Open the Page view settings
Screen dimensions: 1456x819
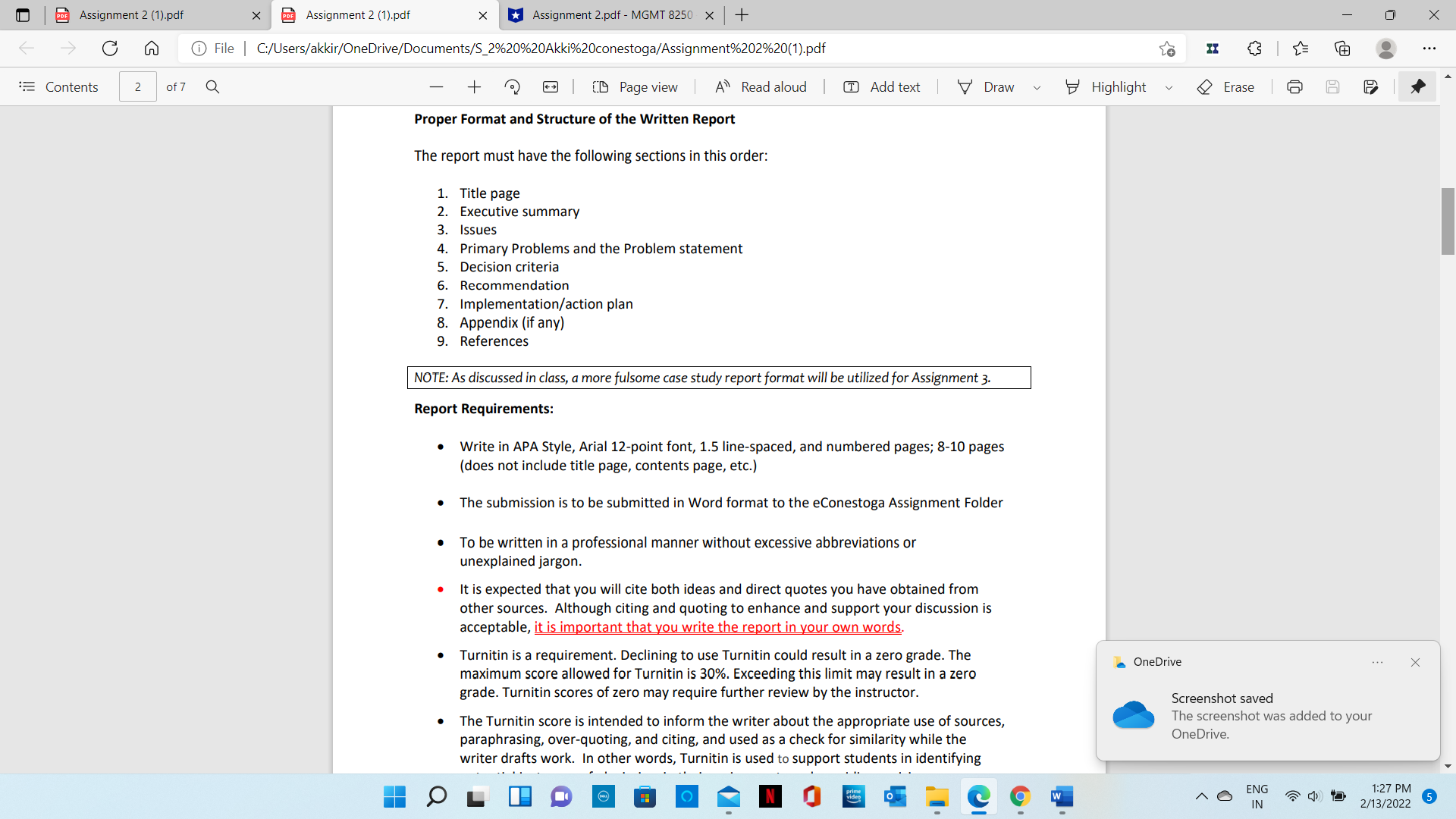(x=635, y=86)
